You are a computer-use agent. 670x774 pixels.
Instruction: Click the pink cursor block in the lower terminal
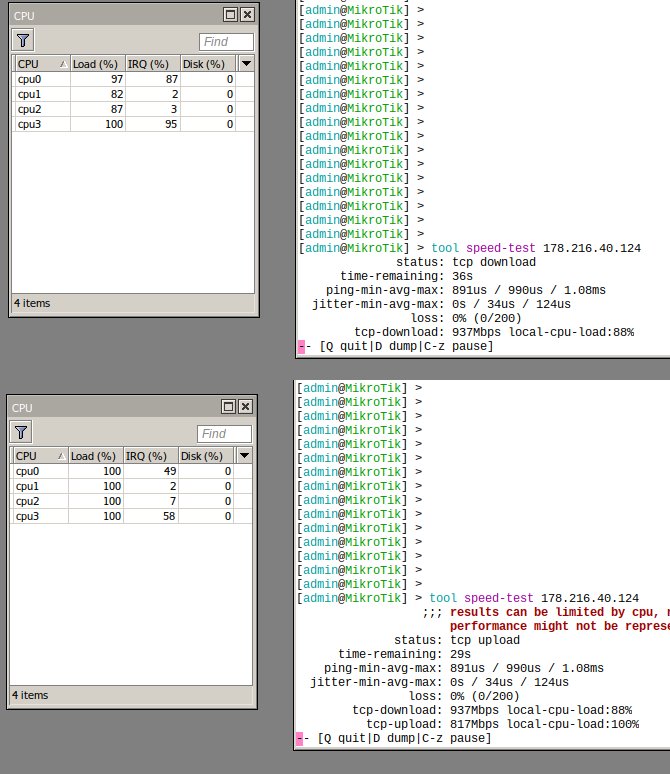point(299,738)
